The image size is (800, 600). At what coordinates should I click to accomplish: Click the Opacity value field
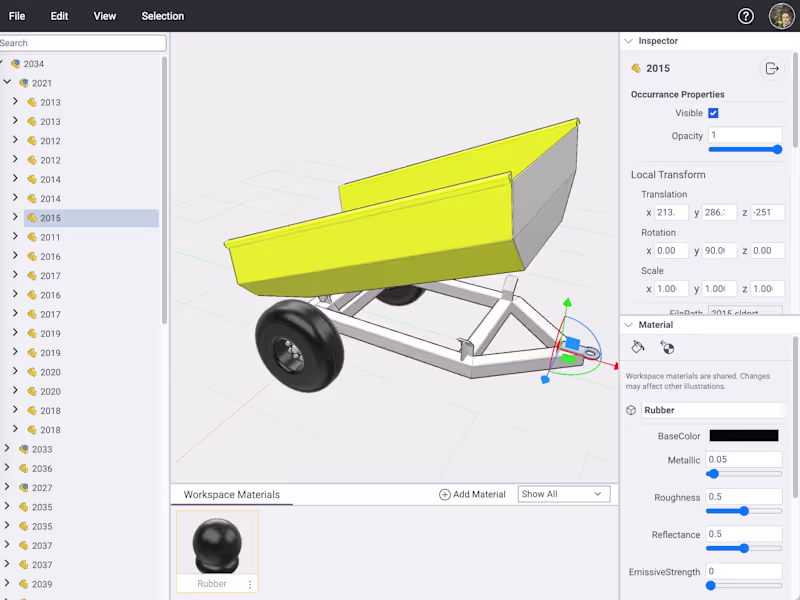coord(745,135)
